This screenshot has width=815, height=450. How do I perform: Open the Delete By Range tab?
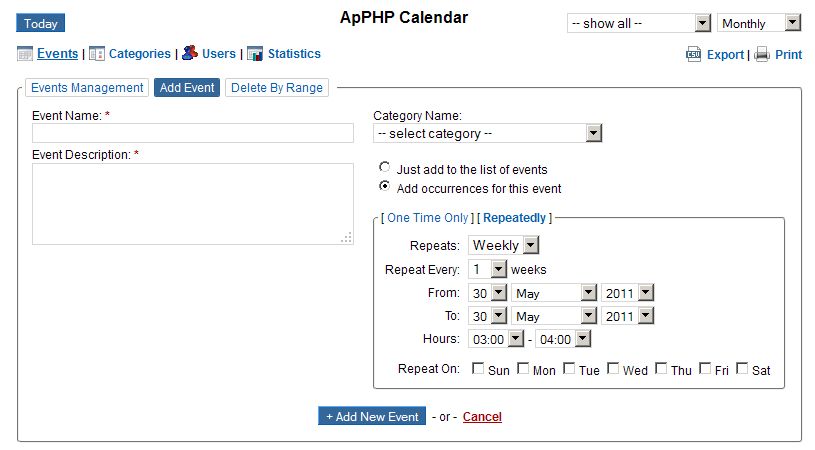pos(277,88)
